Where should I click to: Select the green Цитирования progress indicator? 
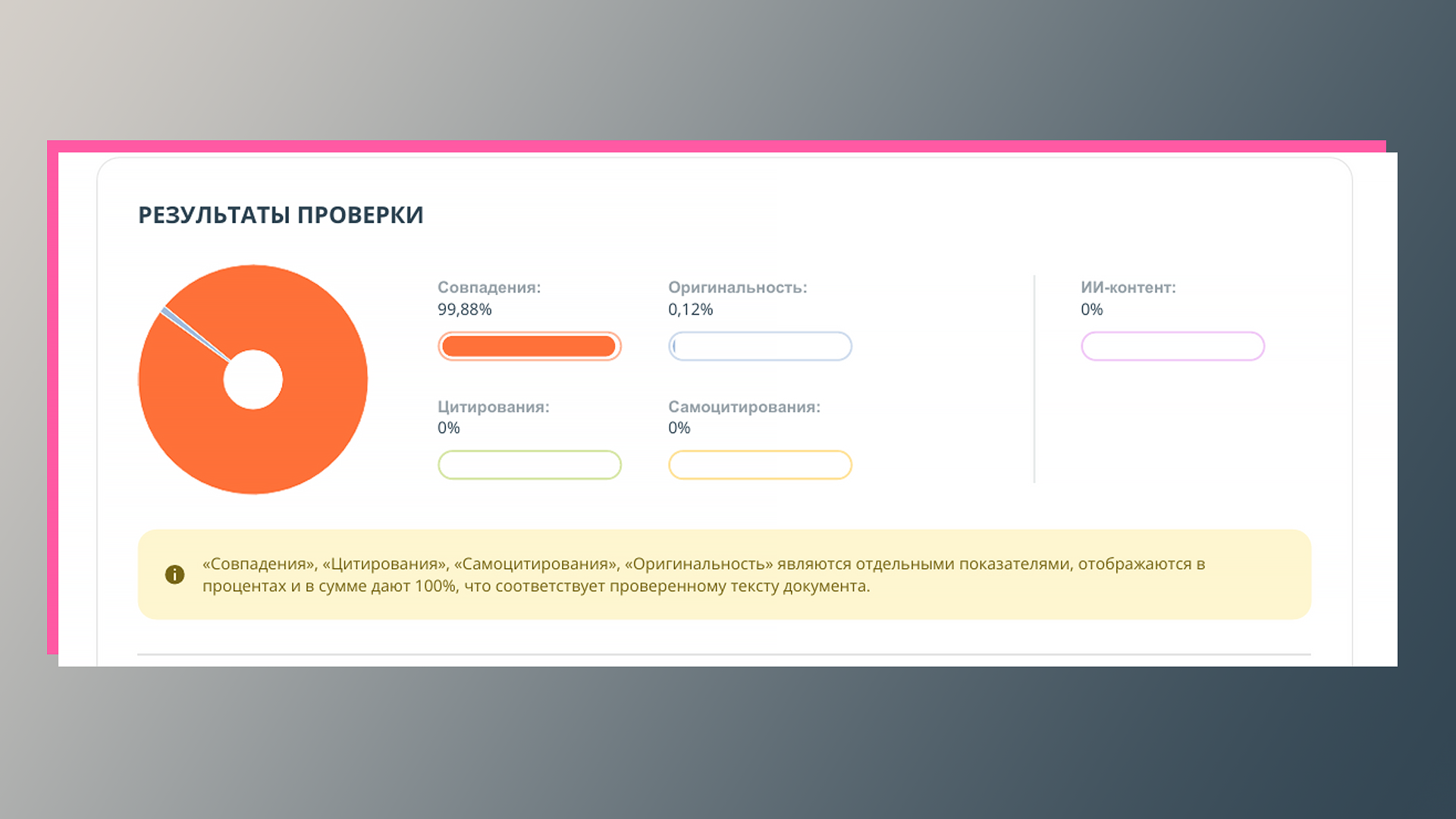529,465
